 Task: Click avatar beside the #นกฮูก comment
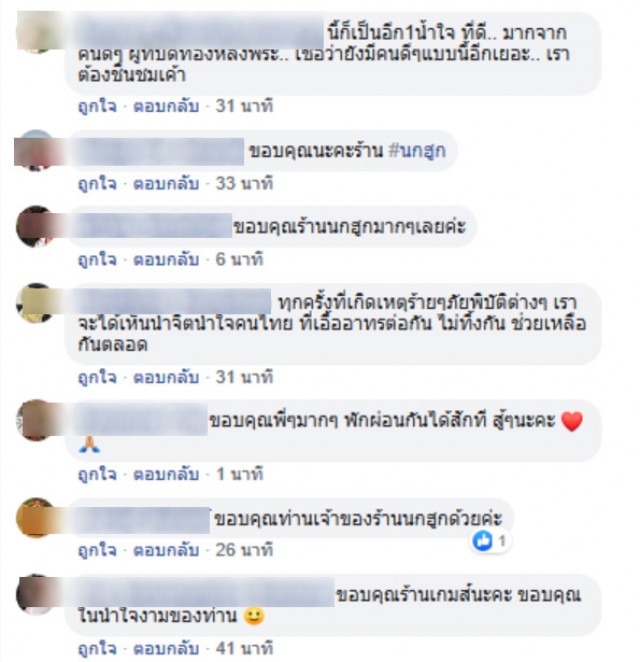click(36, 150)
